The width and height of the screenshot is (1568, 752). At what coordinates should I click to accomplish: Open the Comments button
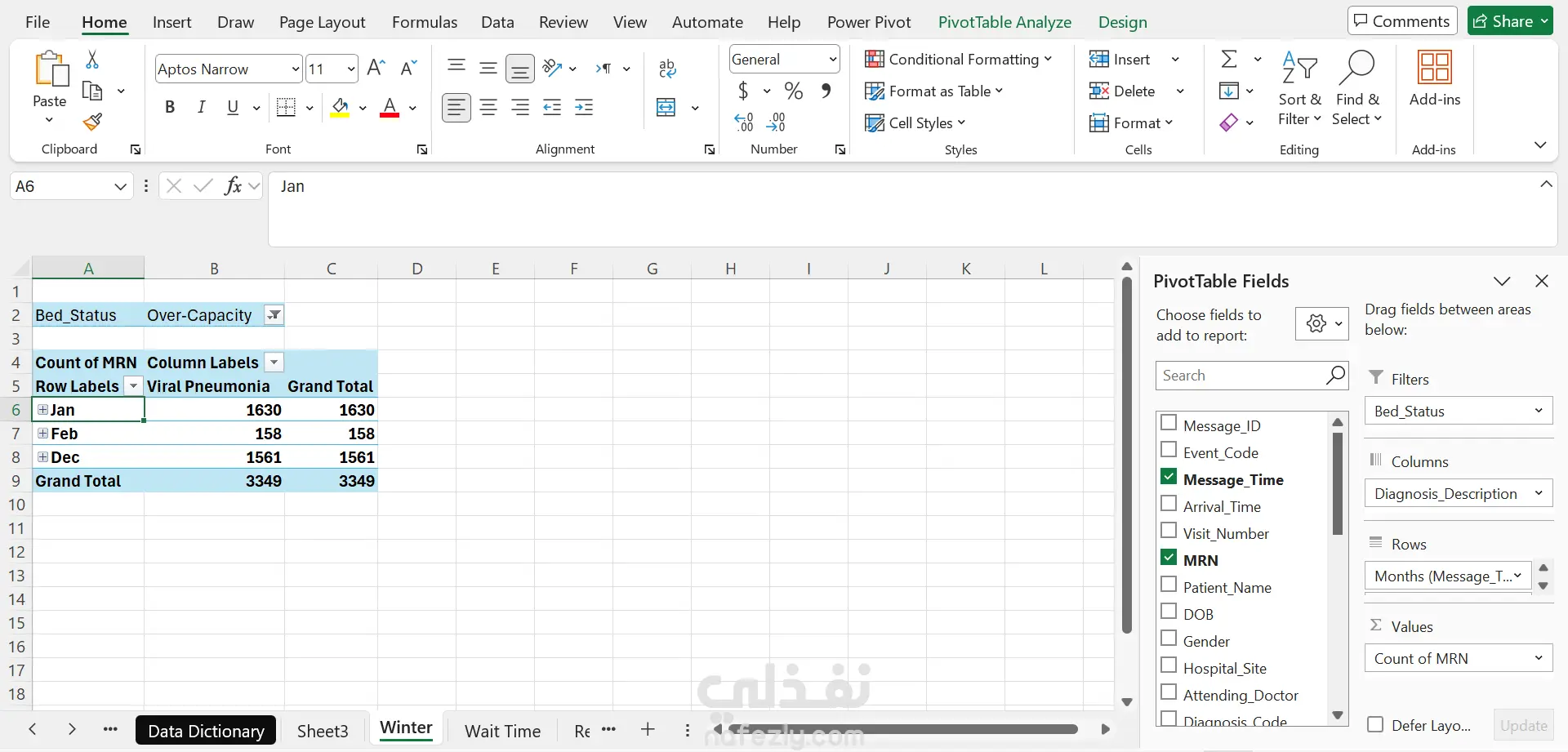(x=1401, y=21)
